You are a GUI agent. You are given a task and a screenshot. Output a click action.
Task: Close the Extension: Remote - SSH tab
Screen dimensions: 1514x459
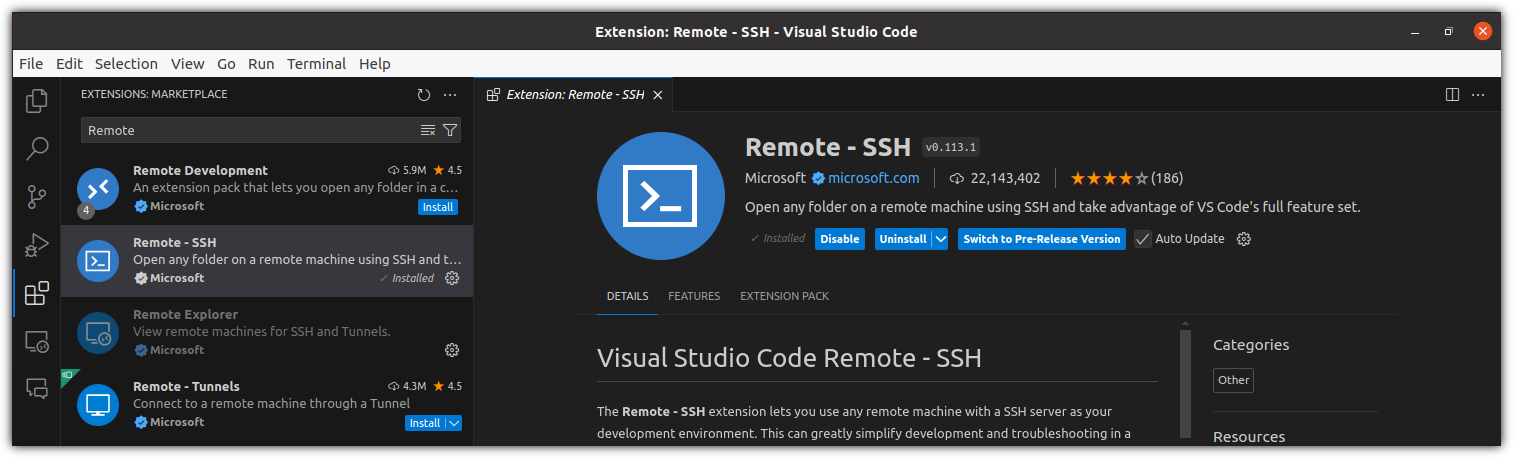click(x=657, y=95)
